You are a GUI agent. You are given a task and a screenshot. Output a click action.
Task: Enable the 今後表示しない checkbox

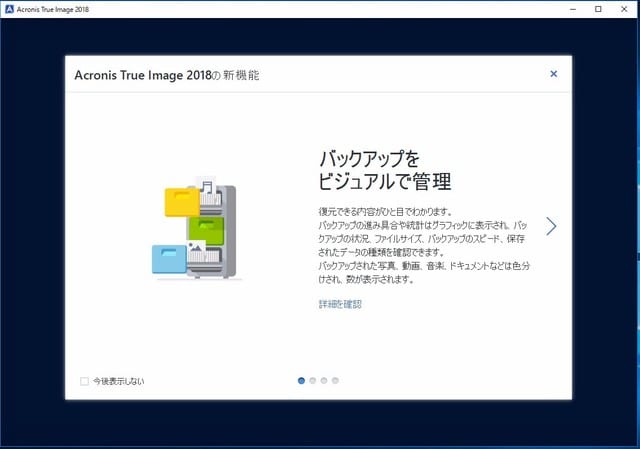[84, 381]
